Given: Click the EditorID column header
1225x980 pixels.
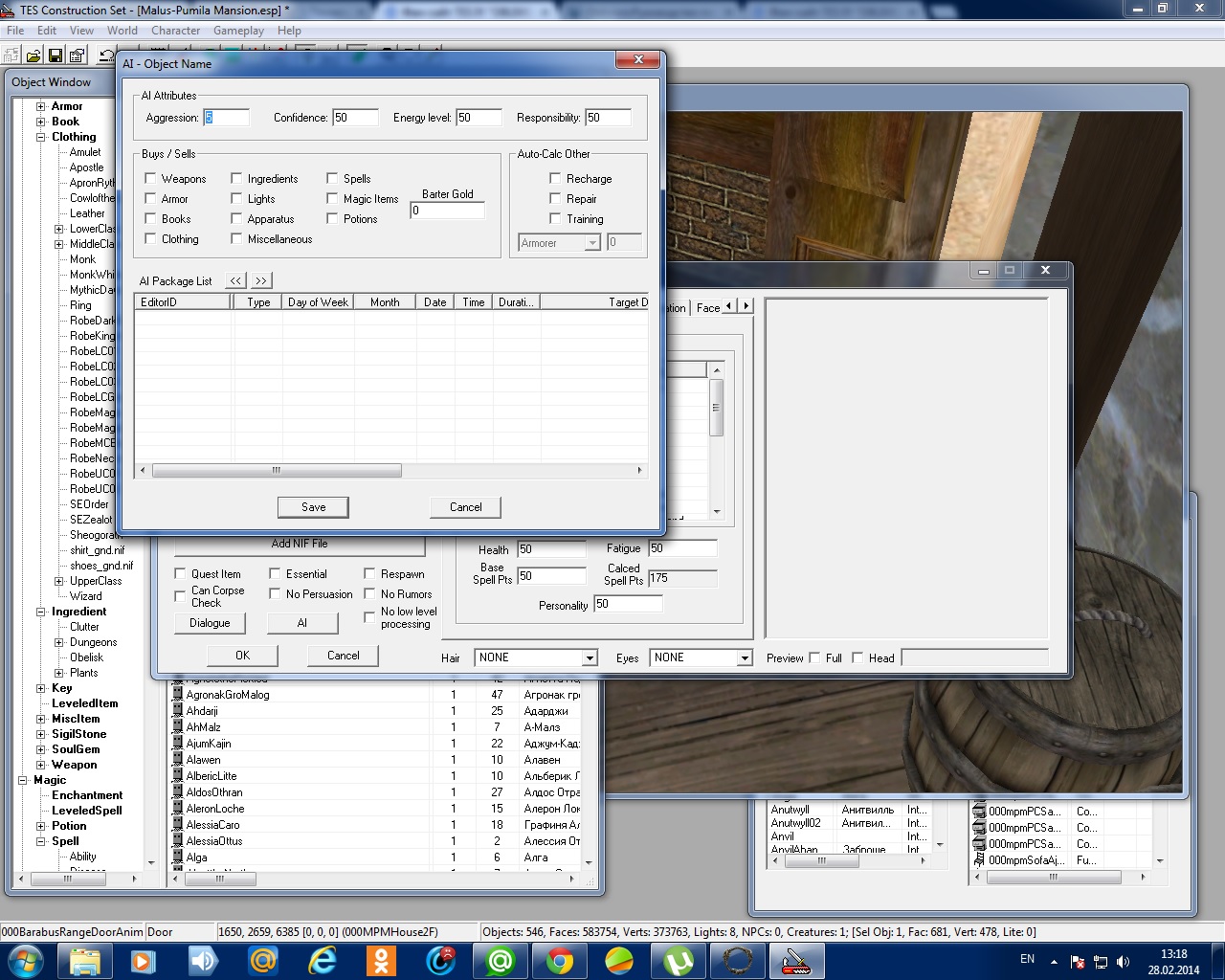Looking at the screenshot, I should click(184, 301).
